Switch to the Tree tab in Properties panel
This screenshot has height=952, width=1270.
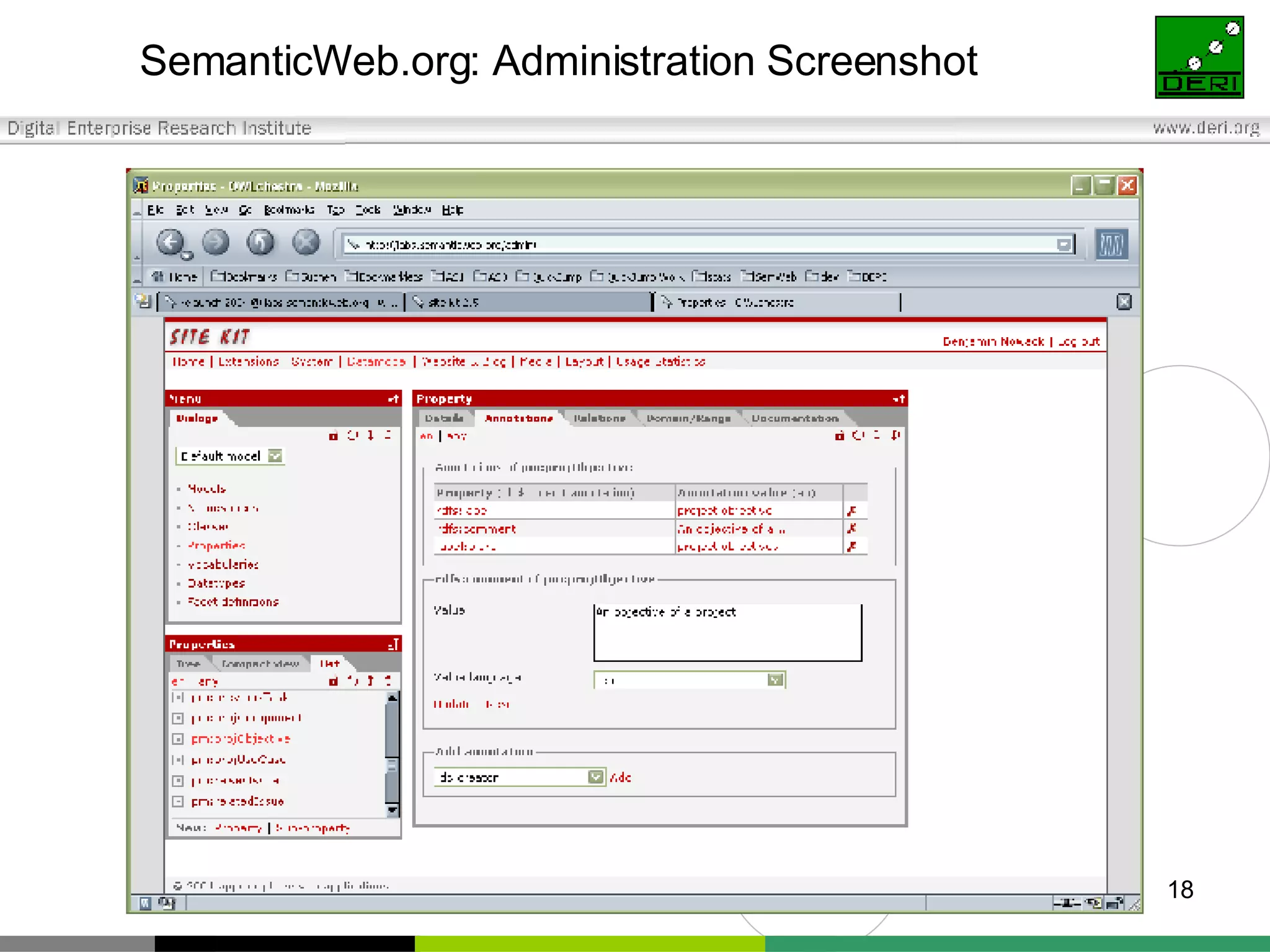pyautogui.click(x=189, y=664)
